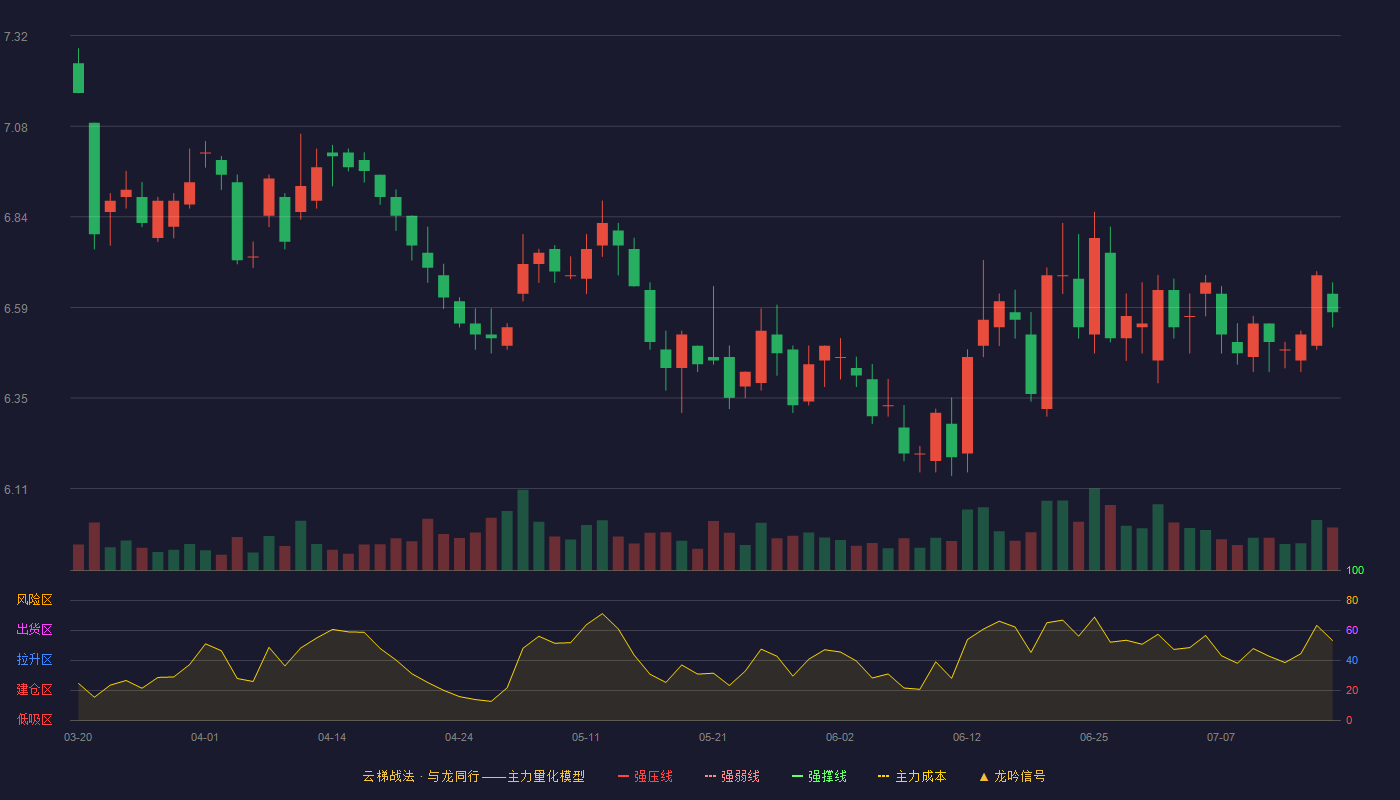The height and width of the screenshot is (800, 1400).
Task: Click the 6.84 price axis label
Action: pyautogui.click(x=16, y=218)
